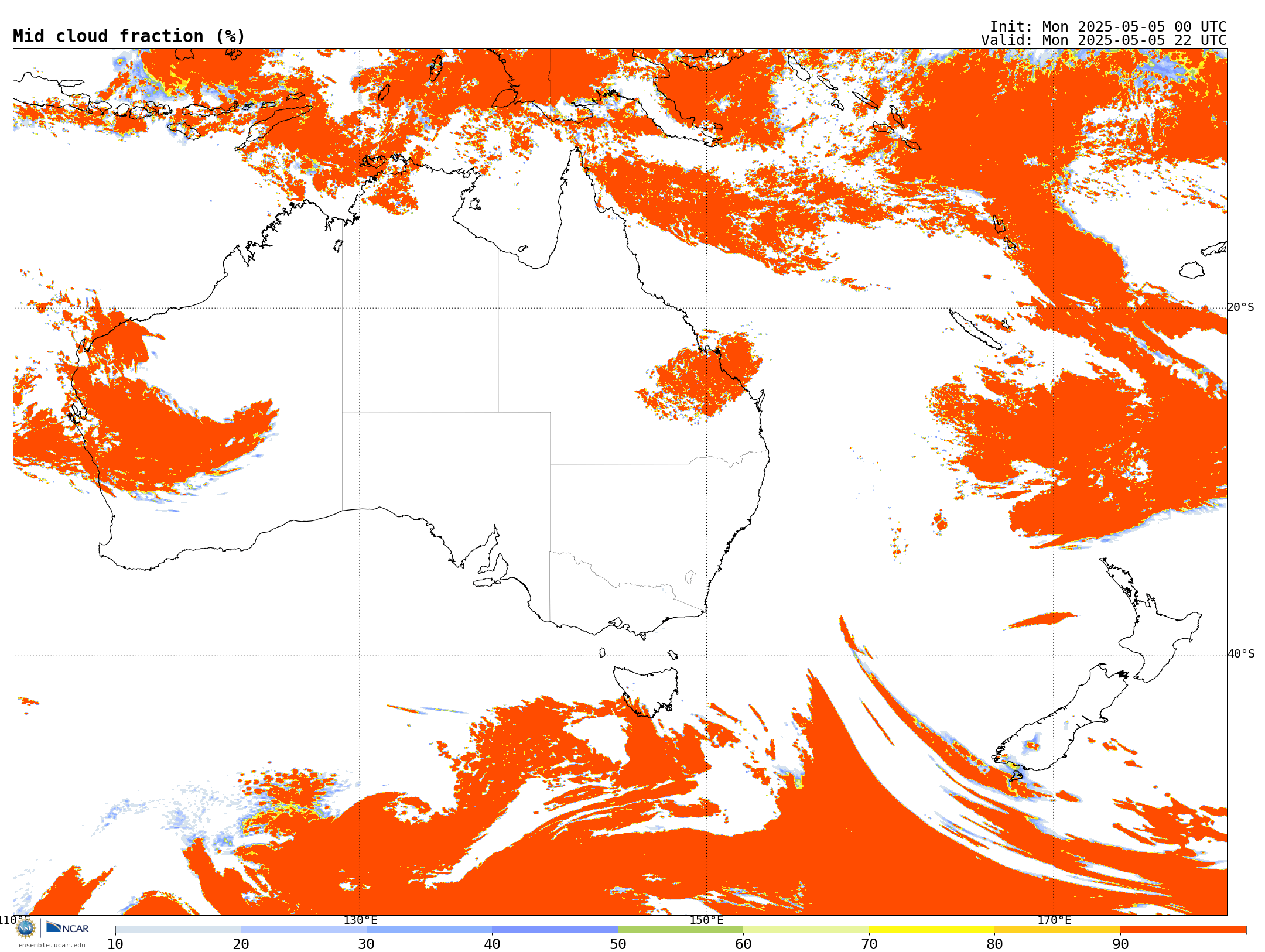Click the NCAR logo
The image size is (1265, 952).
coord(67,927)
